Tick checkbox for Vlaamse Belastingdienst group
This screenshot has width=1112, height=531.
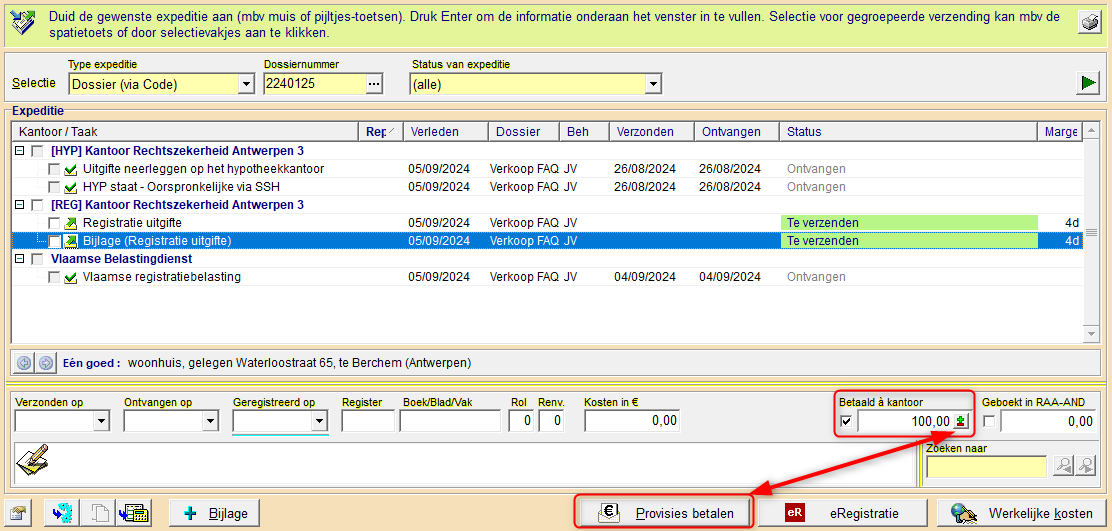[37, 259]
